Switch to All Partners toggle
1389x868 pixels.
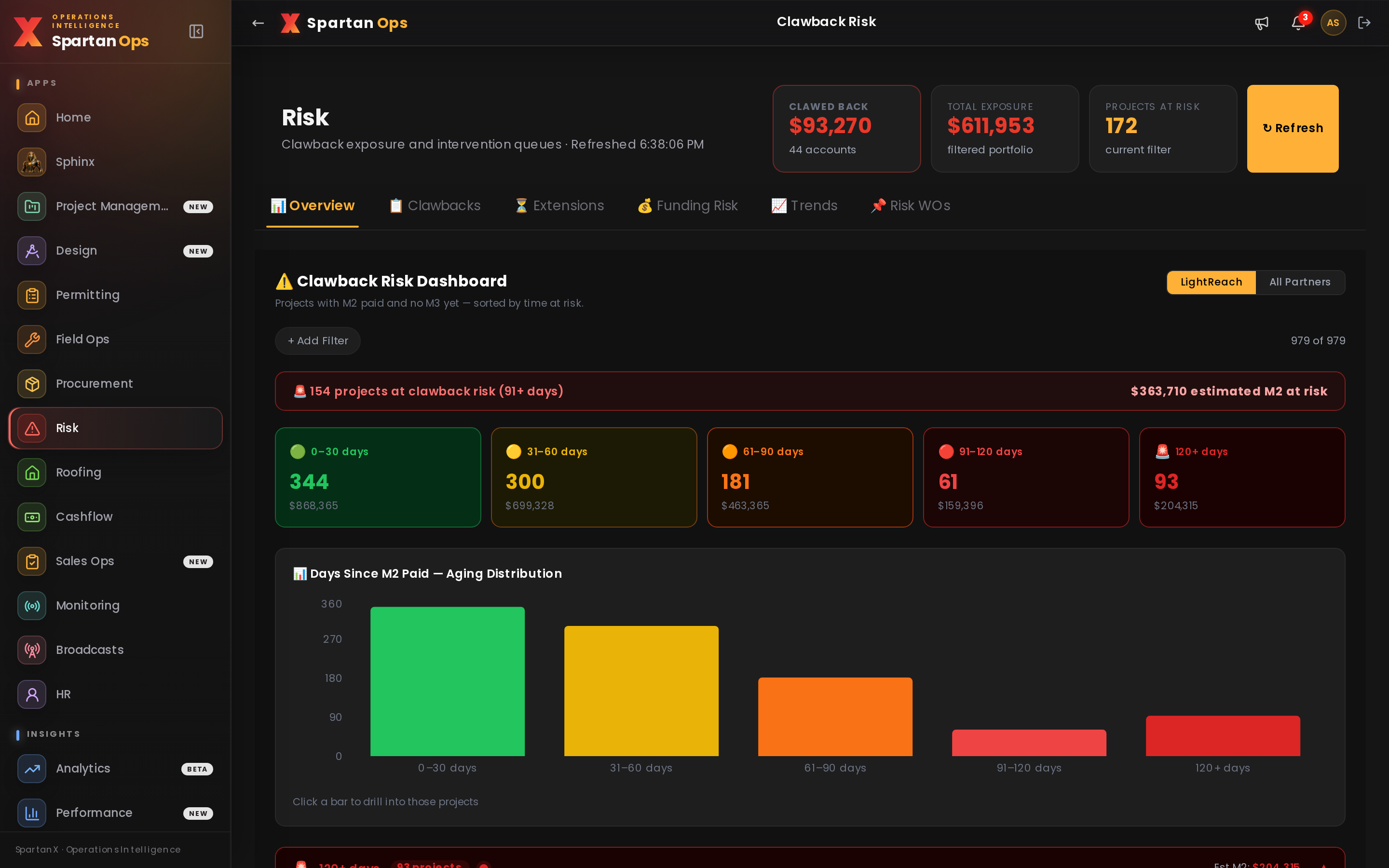coord(1299,282)
